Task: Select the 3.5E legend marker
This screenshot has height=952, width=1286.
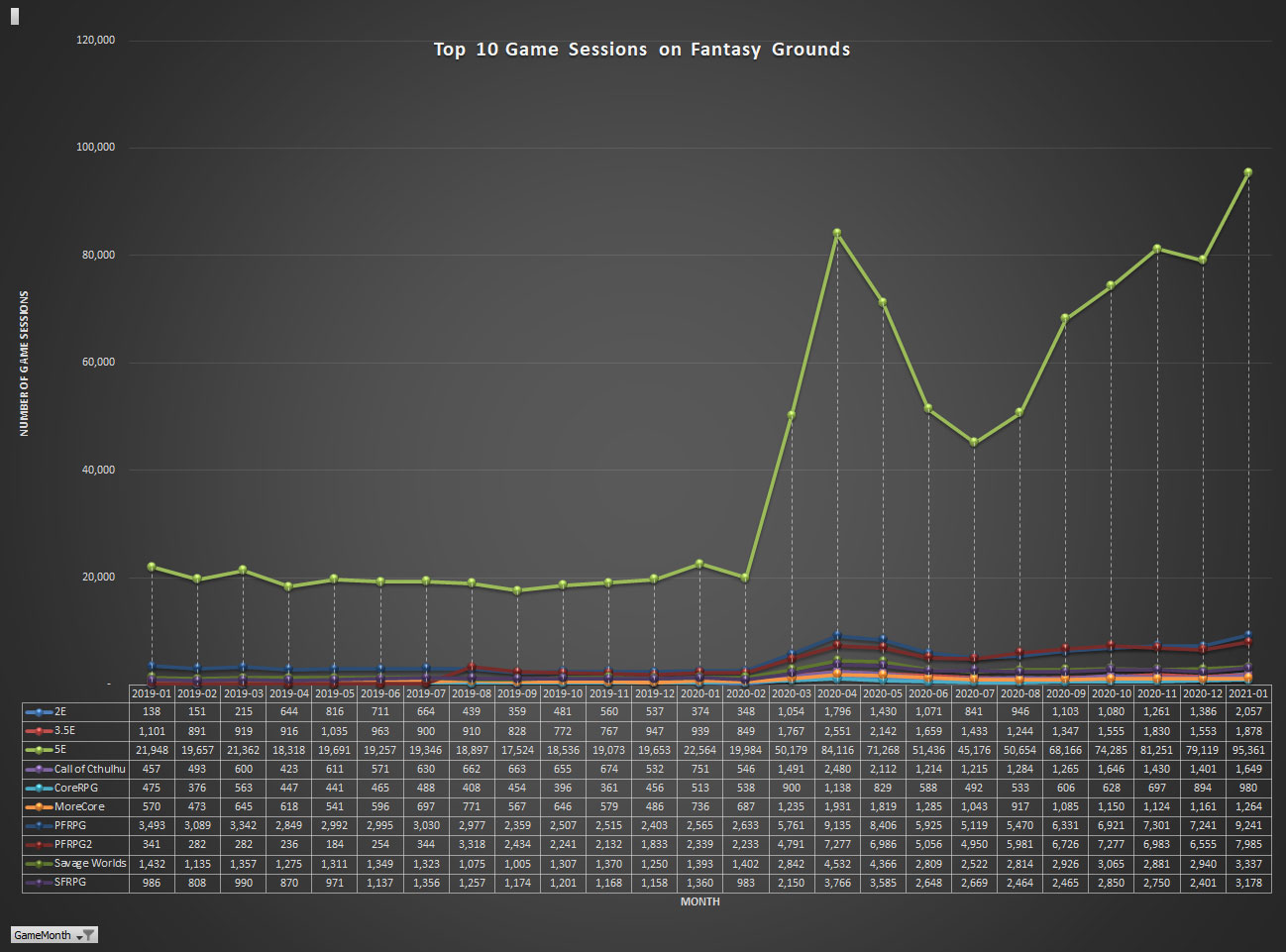Action: click(39, 731)
